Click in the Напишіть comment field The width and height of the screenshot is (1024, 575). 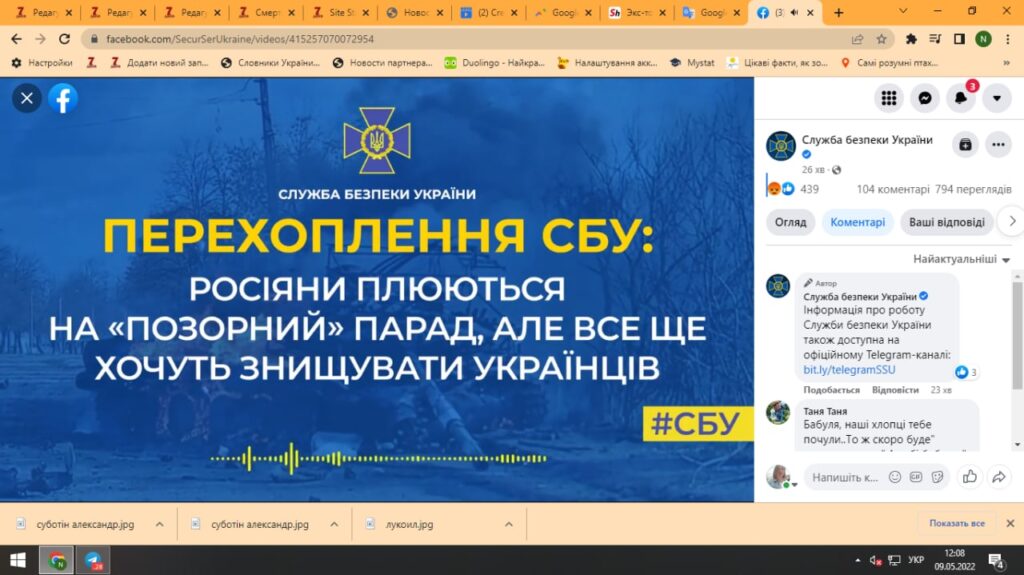point(845,477)
